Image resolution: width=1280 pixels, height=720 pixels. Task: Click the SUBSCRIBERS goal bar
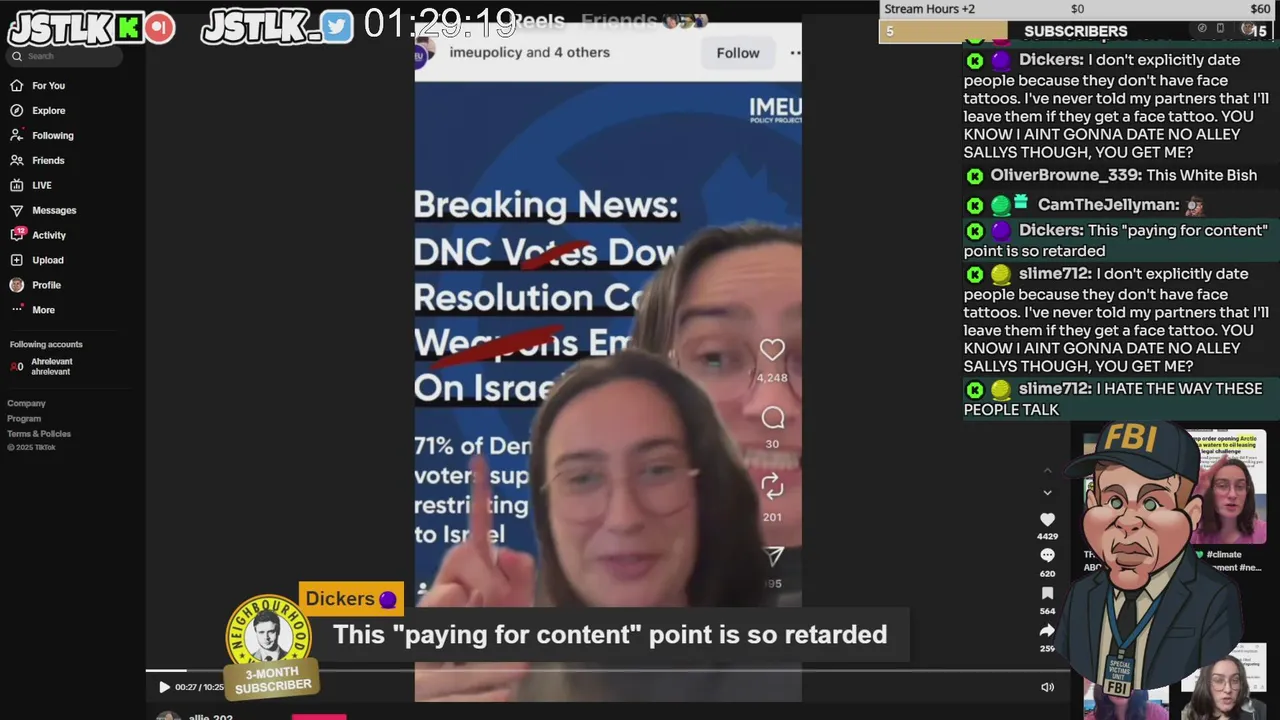(1076, 31)
